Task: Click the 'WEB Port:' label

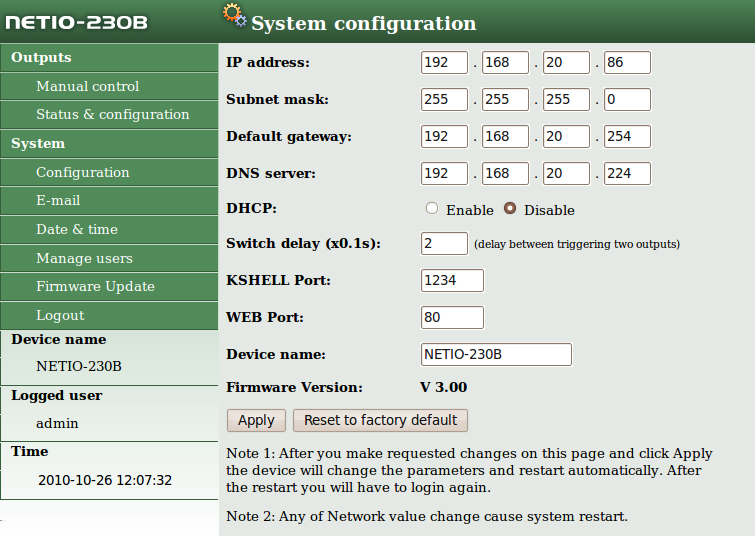Action: pyautogui.click(x=265, y=317)
